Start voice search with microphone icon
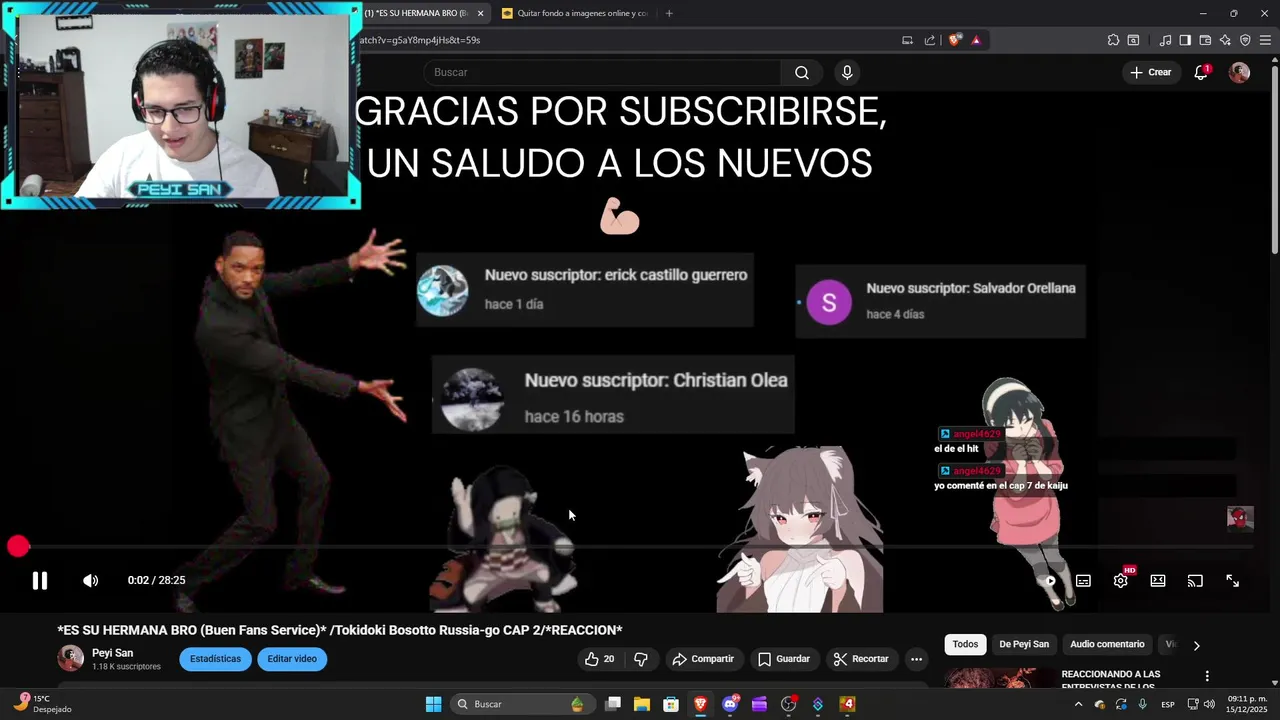This screenshot has height=720, width=1280. [847, 72]
